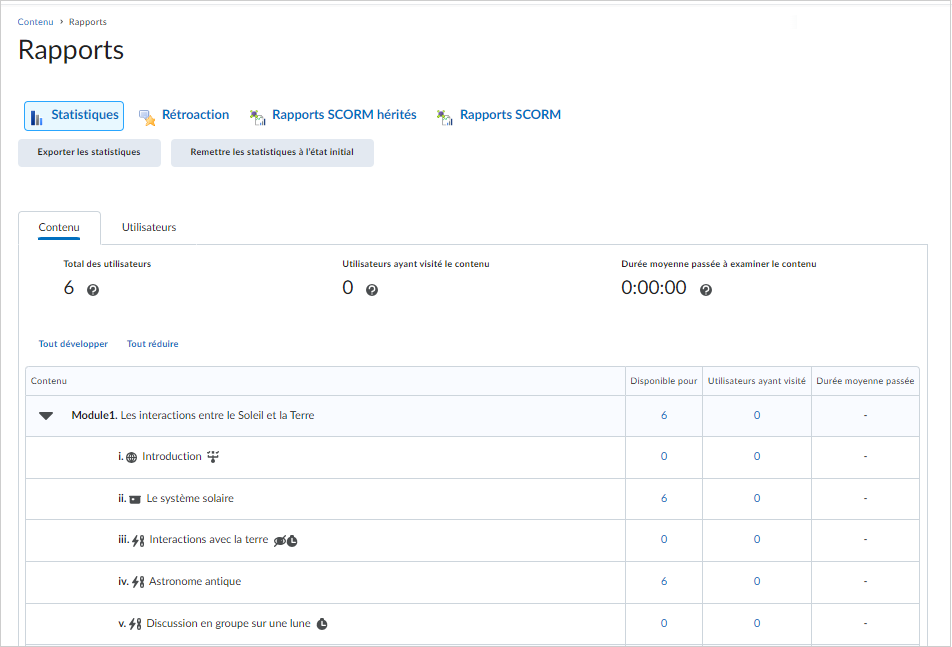Click the icon beside Rapports SCORM
The image size is (952, 647).
[445, 118]
